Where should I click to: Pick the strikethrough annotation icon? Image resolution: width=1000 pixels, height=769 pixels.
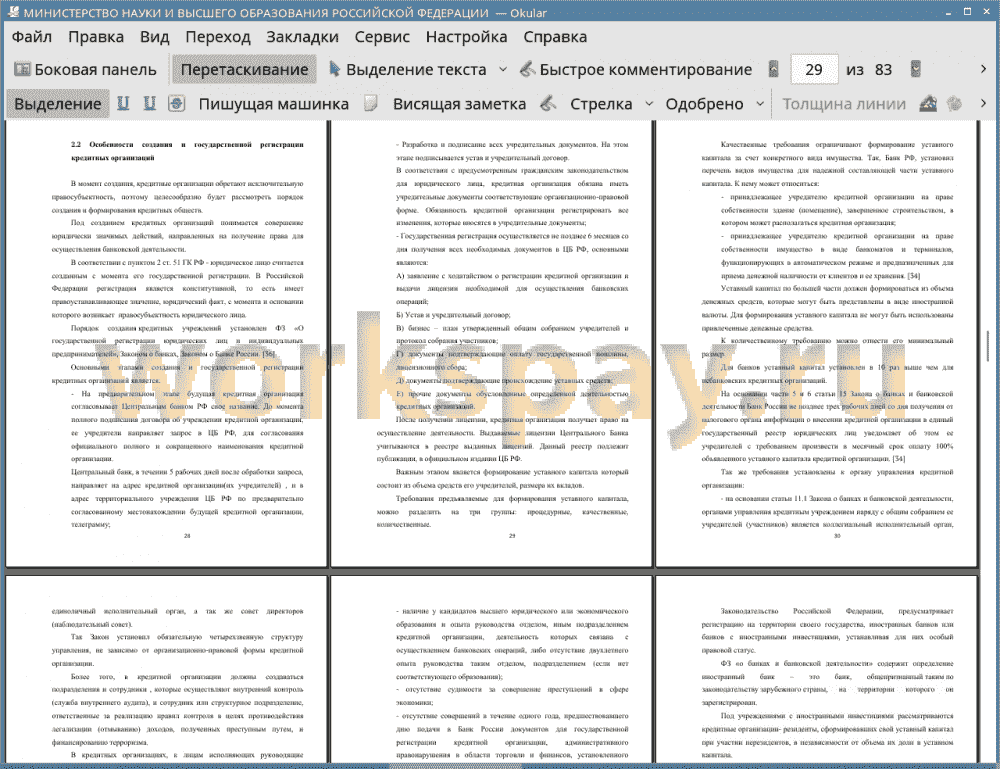click(177, 103)
